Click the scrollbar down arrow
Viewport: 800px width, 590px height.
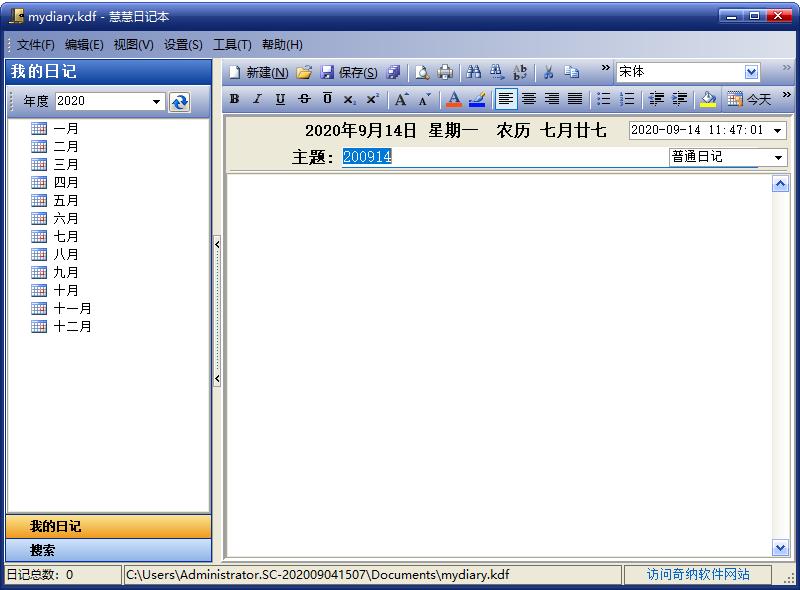[780, 548]
